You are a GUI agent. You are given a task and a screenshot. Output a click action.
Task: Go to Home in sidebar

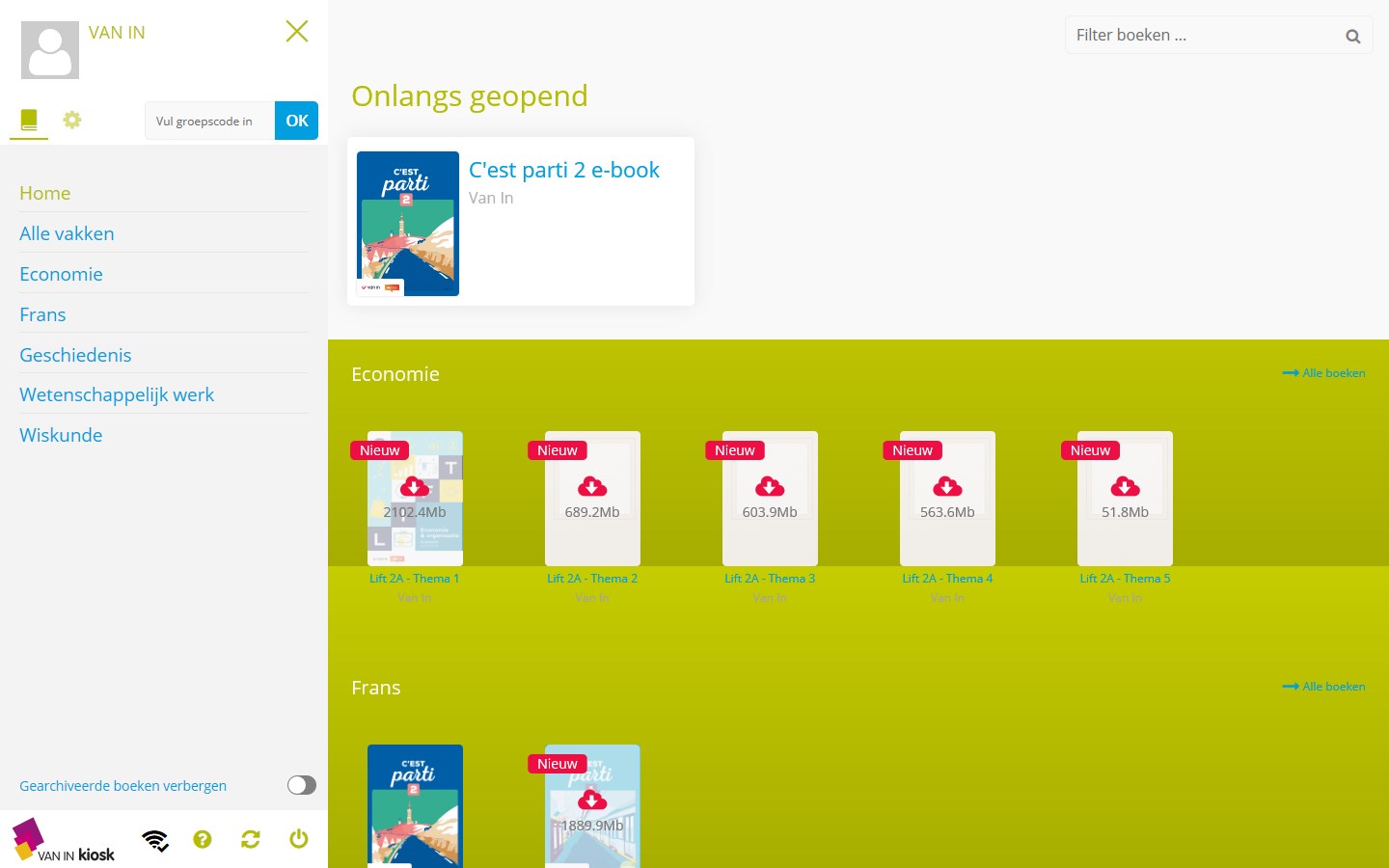tap(45, 193)
